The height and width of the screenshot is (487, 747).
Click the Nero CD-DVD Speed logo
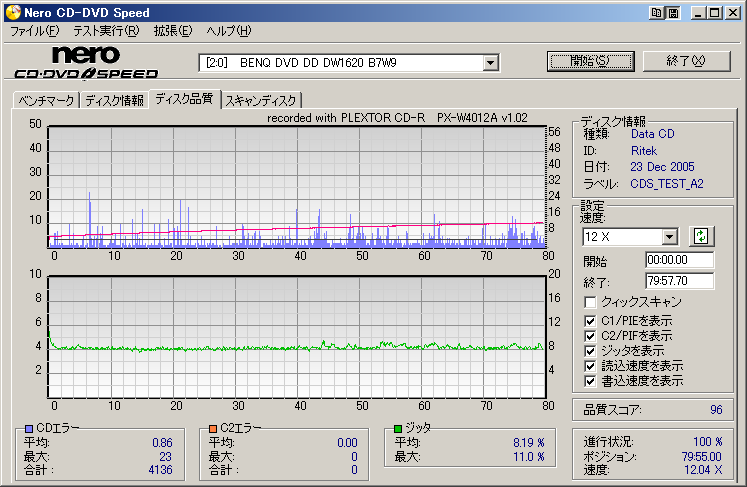coord(85,62)
